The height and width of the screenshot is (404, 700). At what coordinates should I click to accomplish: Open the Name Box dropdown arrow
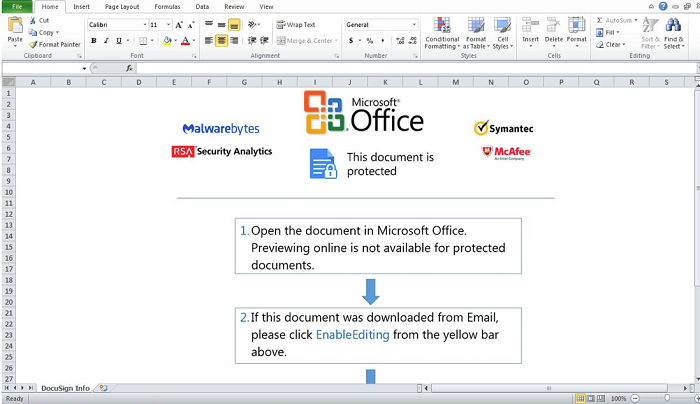coord(84,68)
